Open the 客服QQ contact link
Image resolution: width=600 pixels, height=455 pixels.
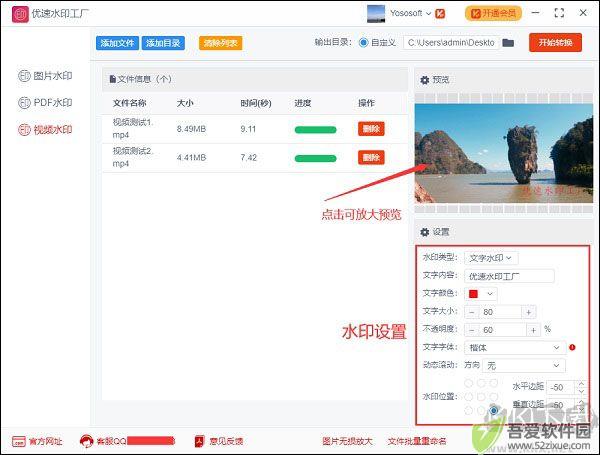pyautogui.click(x=127, y=441)
